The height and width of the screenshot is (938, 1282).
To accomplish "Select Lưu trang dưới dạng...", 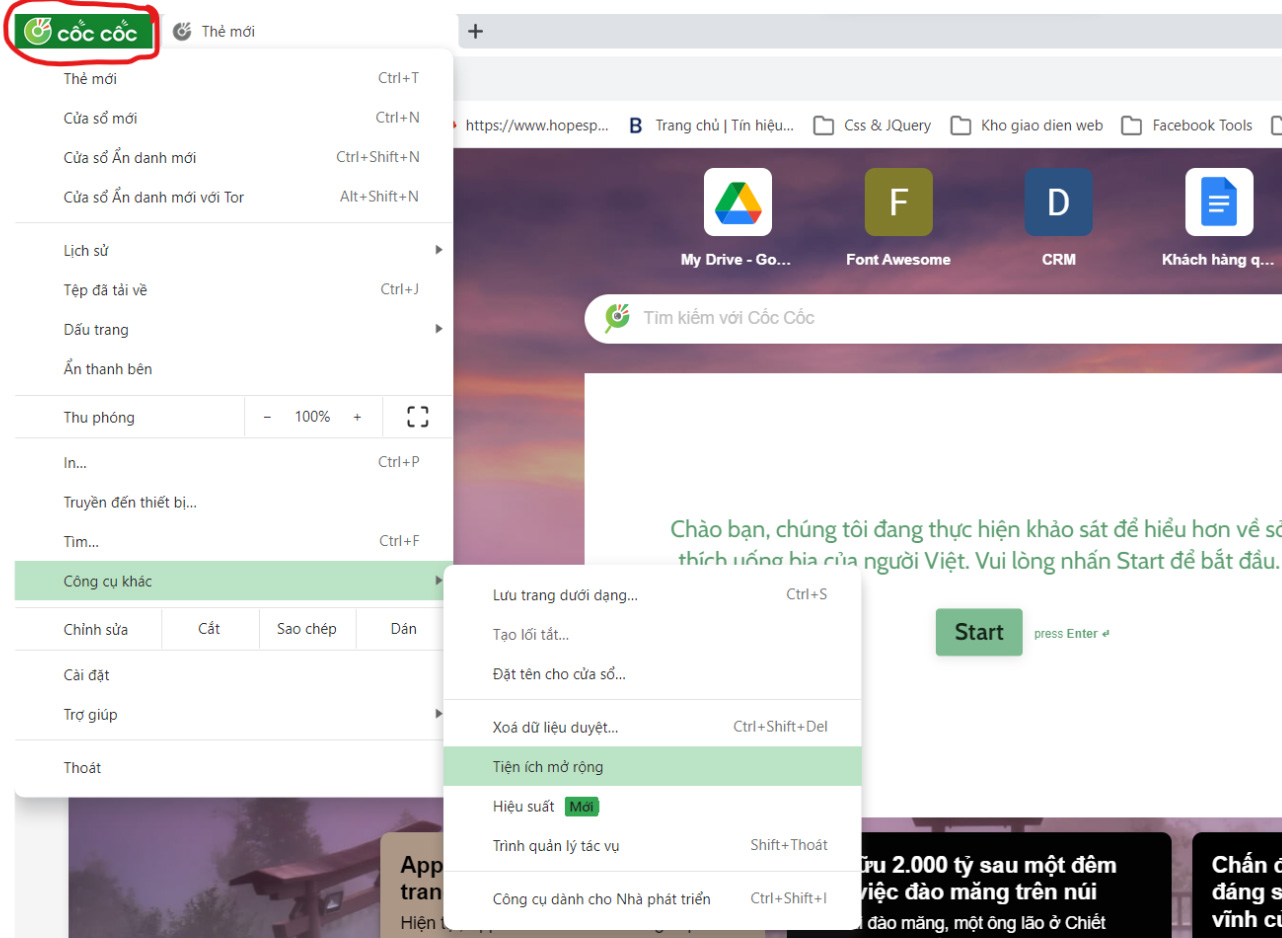I will pos(652,595).
